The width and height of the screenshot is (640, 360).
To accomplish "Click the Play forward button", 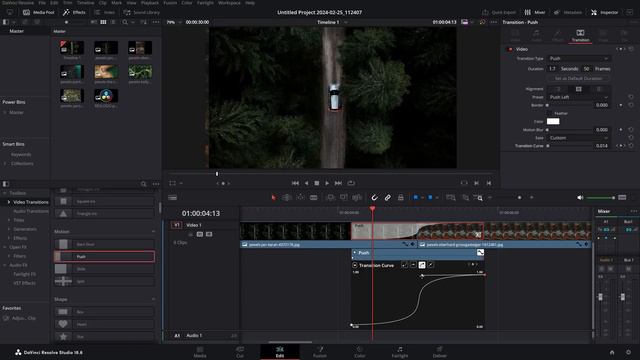I will tap(327, 183).
